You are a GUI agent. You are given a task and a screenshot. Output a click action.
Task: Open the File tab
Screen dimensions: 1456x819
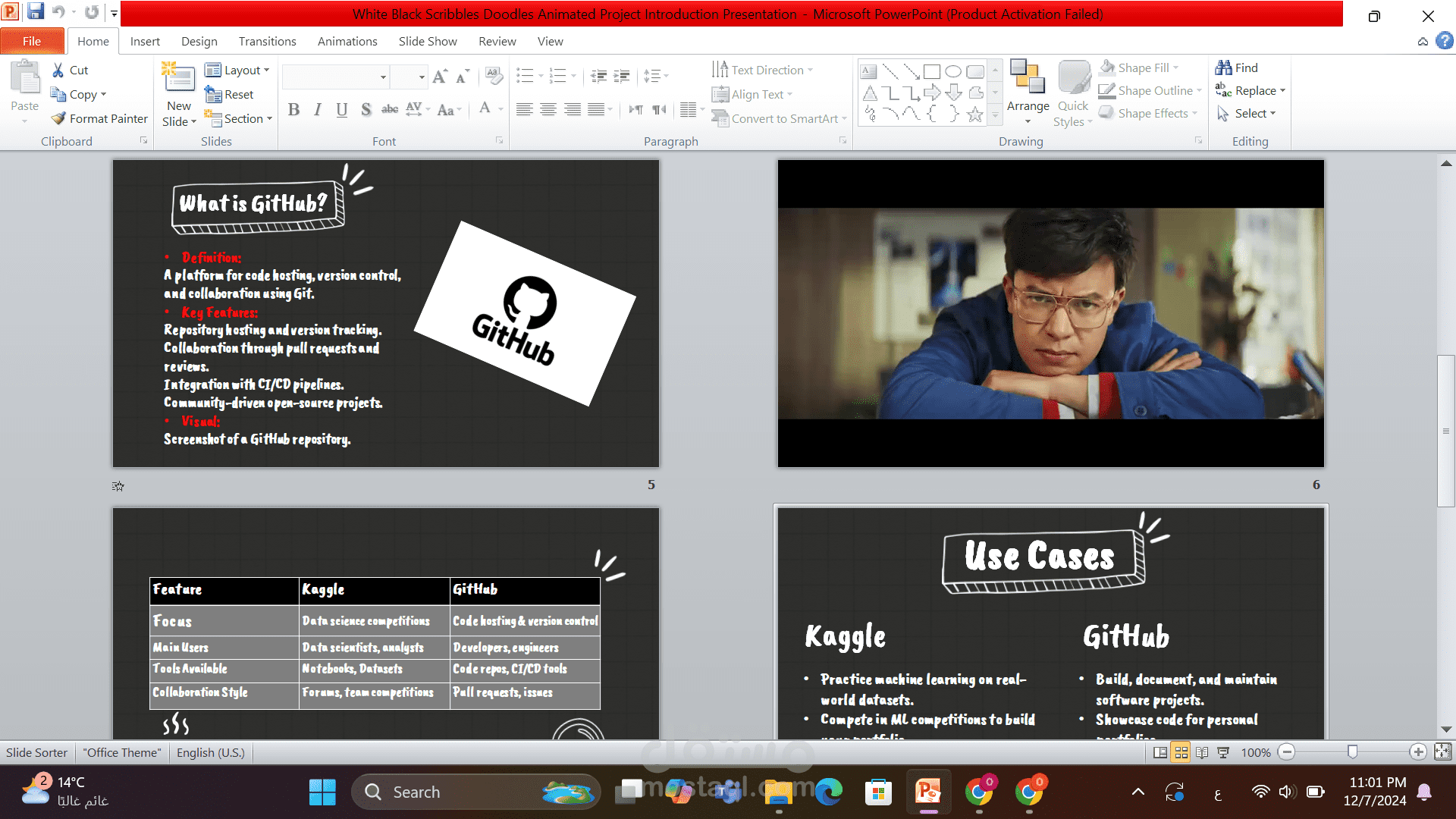[x=32, y=41]
